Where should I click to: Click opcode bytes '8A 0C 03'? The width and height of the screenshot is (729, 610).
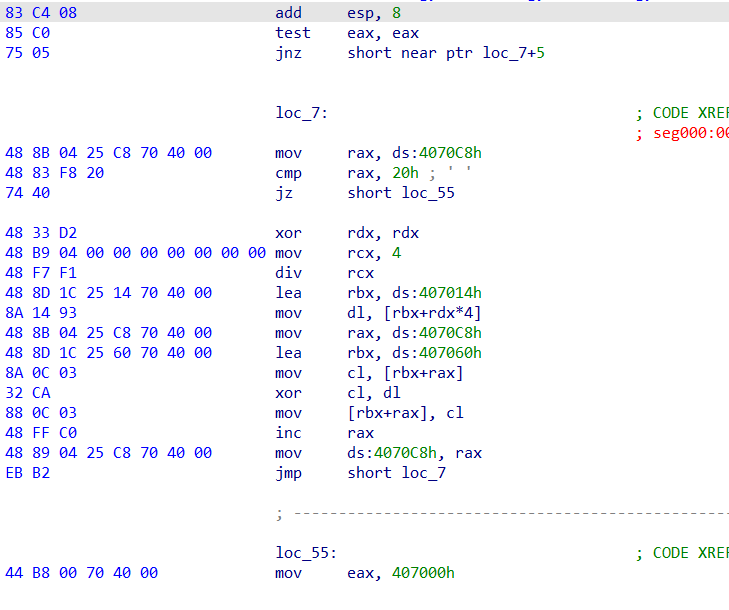pyautogui.click(x=41, y=373)
